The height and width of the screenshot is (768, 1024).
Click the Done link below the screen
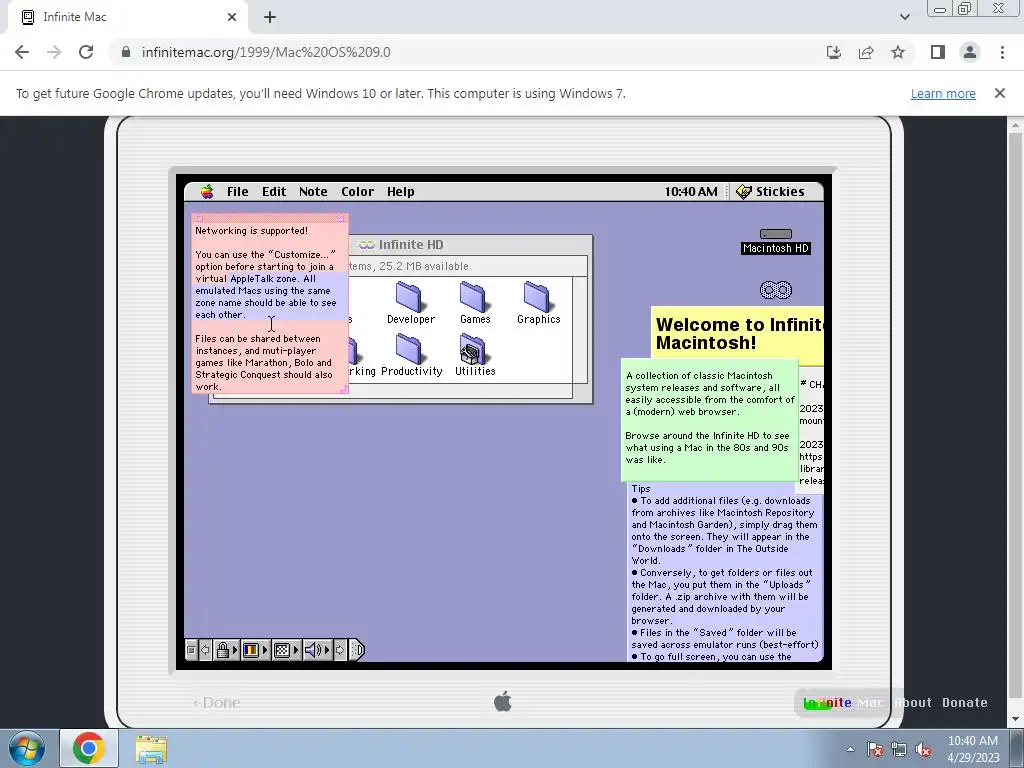point(217,703)
